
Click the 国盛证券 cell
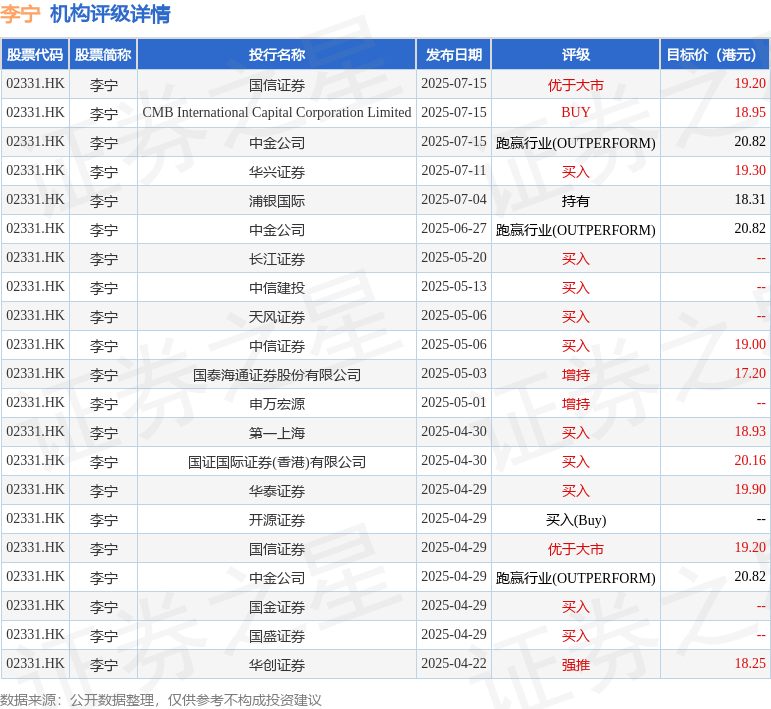point(277,636)
